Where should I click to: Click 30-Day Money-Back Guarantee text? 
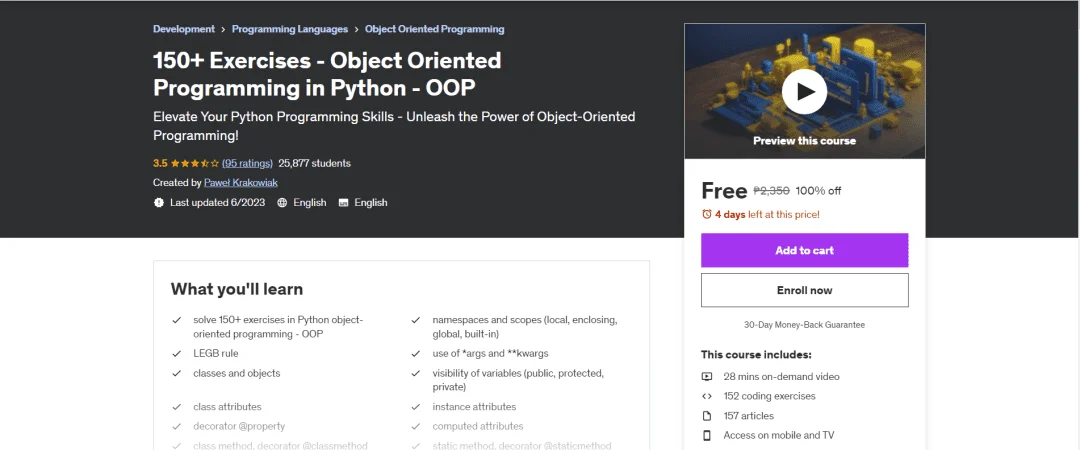tap(804, 325)
